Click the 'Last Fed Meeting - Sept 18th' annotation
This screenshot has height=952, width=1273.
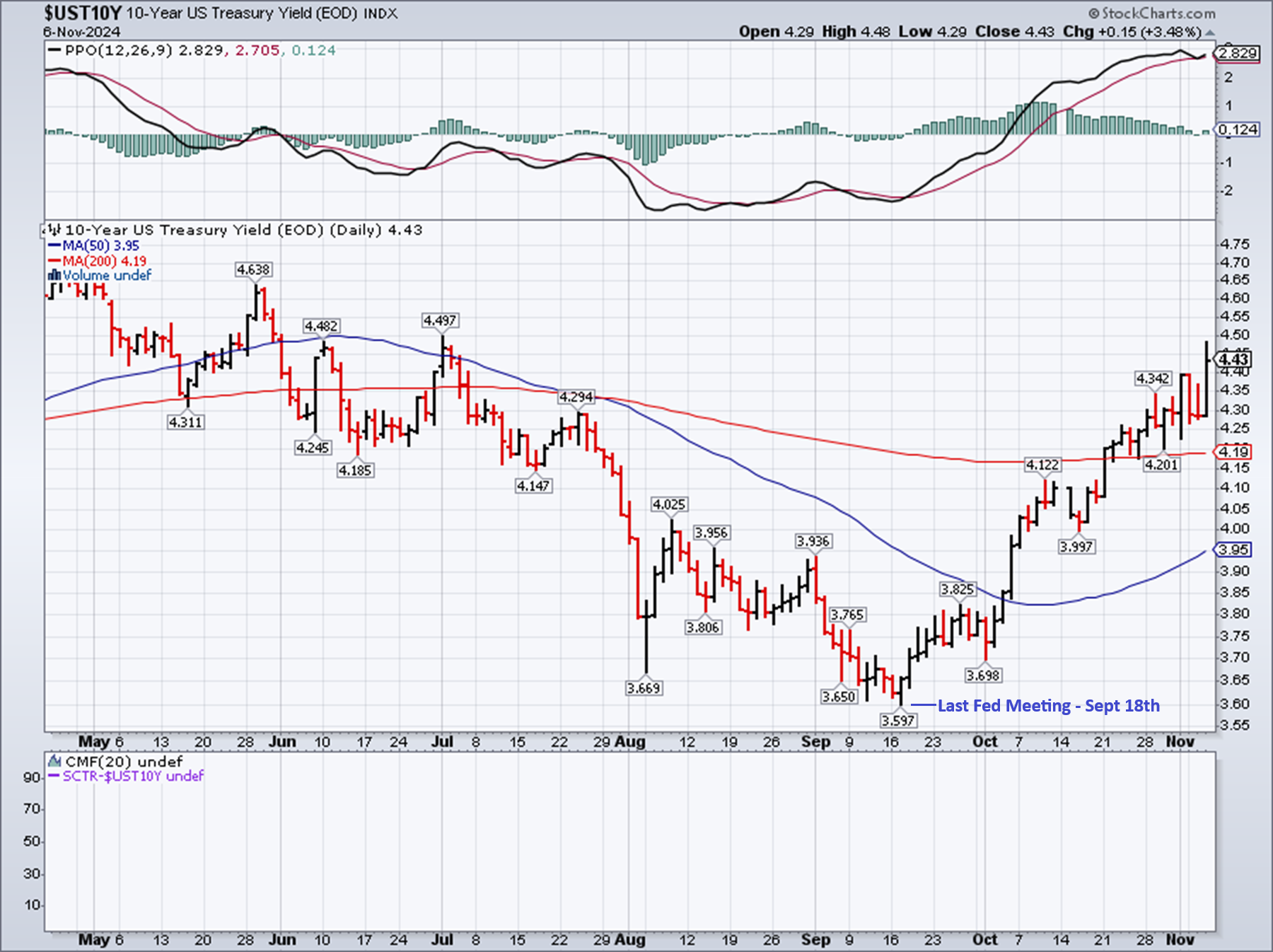(1048, 706)
